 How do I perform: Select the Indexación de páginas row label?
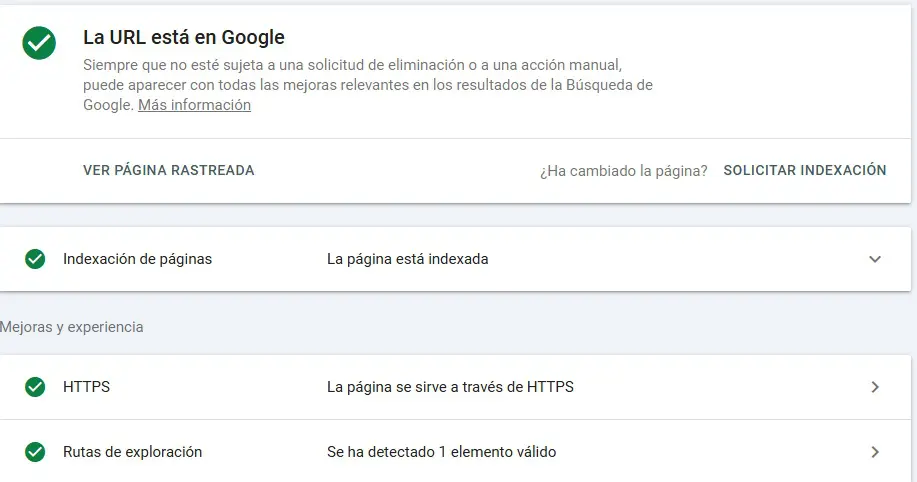click(137, 259)
